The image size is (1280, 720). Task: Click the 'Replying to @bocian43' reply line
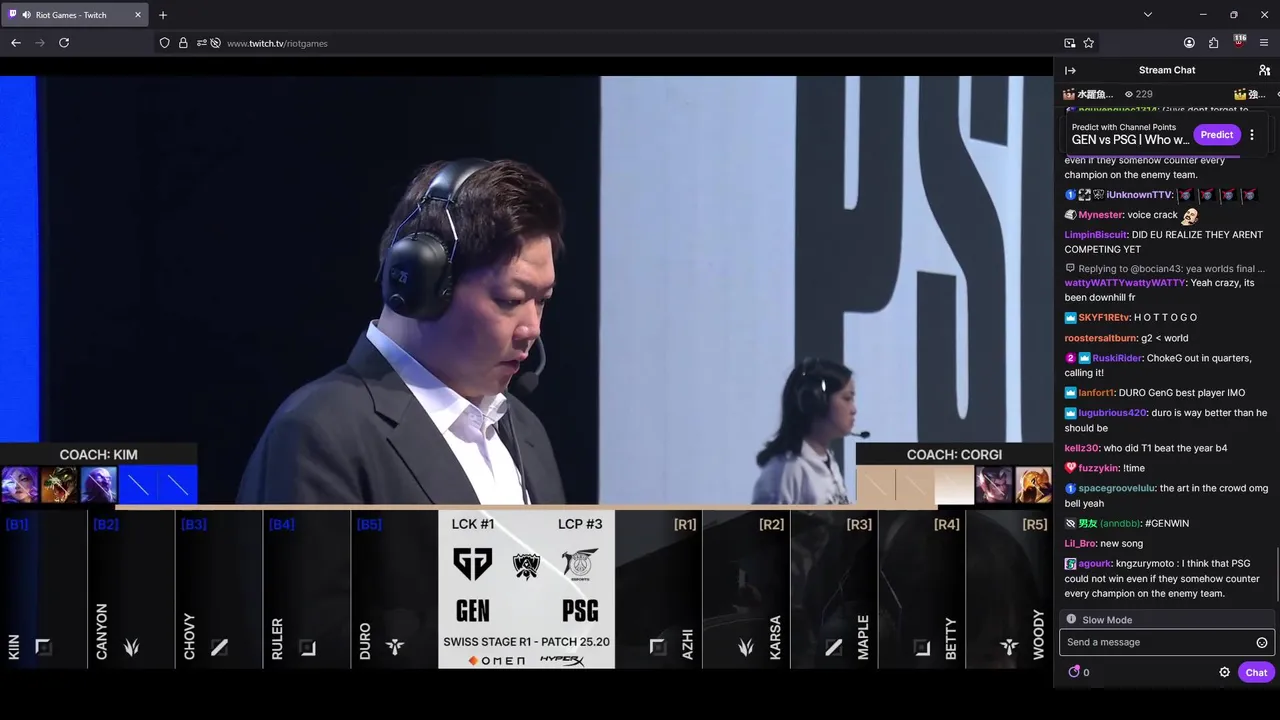coord(1165,268)
